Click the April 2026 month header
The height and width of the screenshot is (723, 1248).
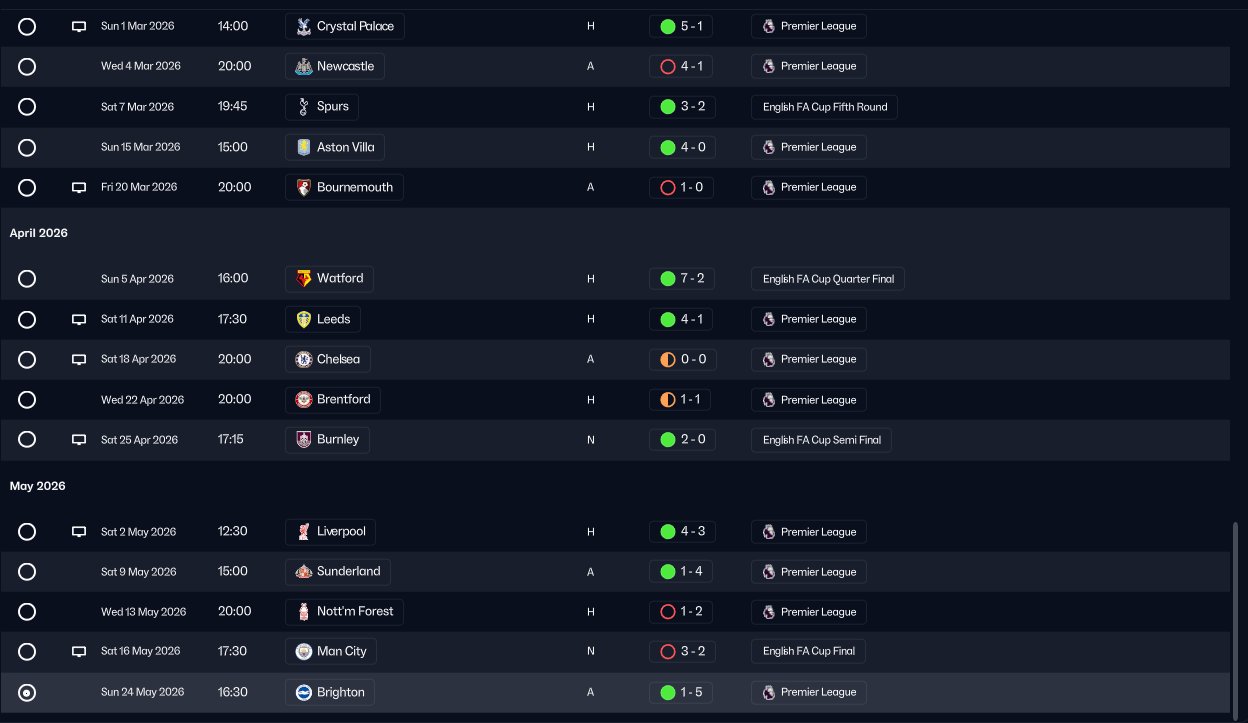point(39,233)
